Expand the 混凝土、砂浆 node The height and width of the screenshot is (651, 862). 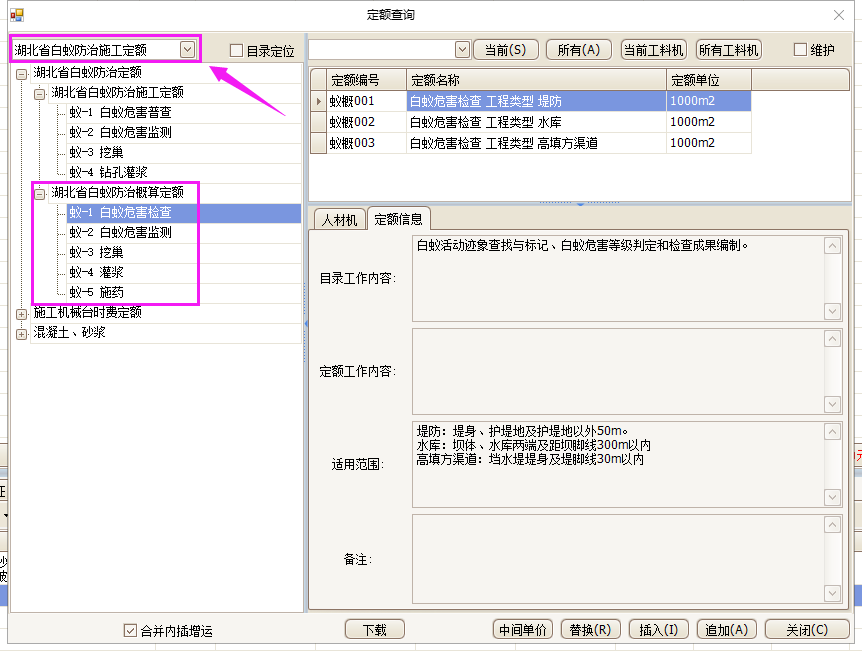(22, 333)
